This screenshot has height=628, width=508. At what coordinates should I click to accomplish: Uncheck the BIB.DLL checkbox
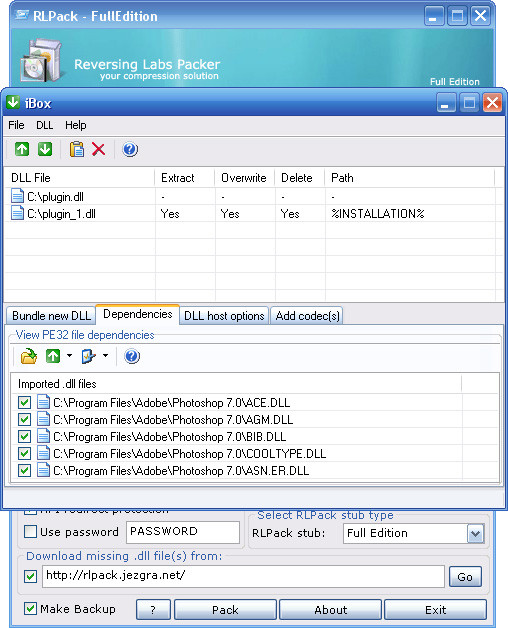coord(24,437)
